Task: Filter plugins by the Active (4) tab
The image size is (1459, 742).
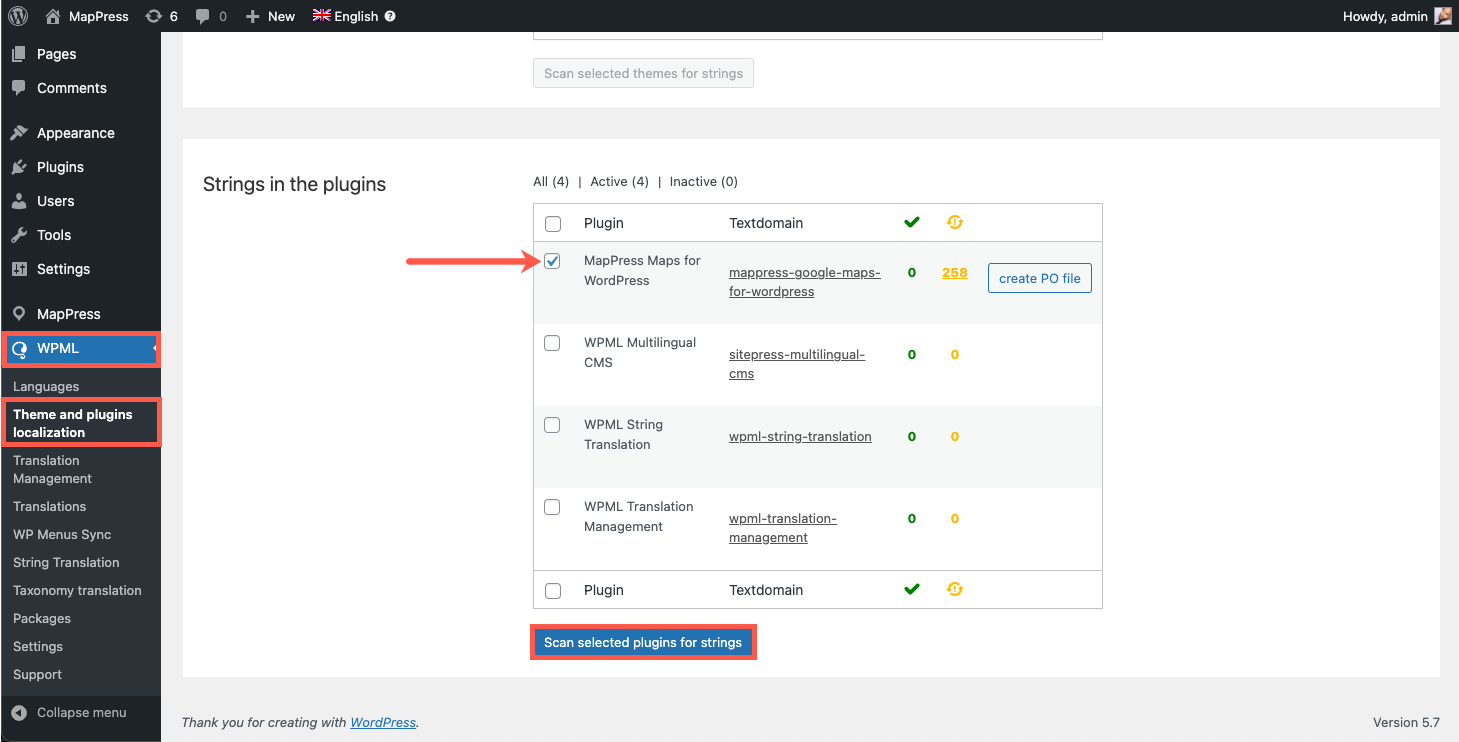Action: point(619,181)
